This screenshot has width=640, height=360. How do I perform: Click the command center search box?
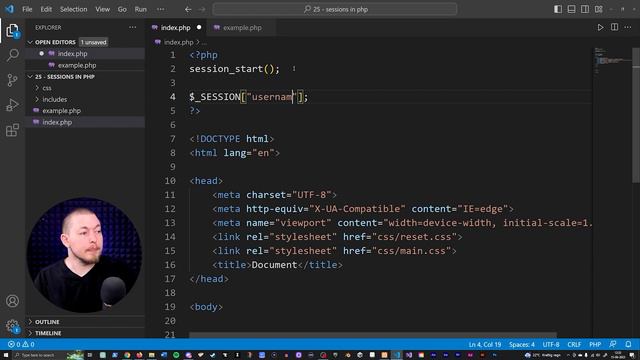tap(335, 9)
